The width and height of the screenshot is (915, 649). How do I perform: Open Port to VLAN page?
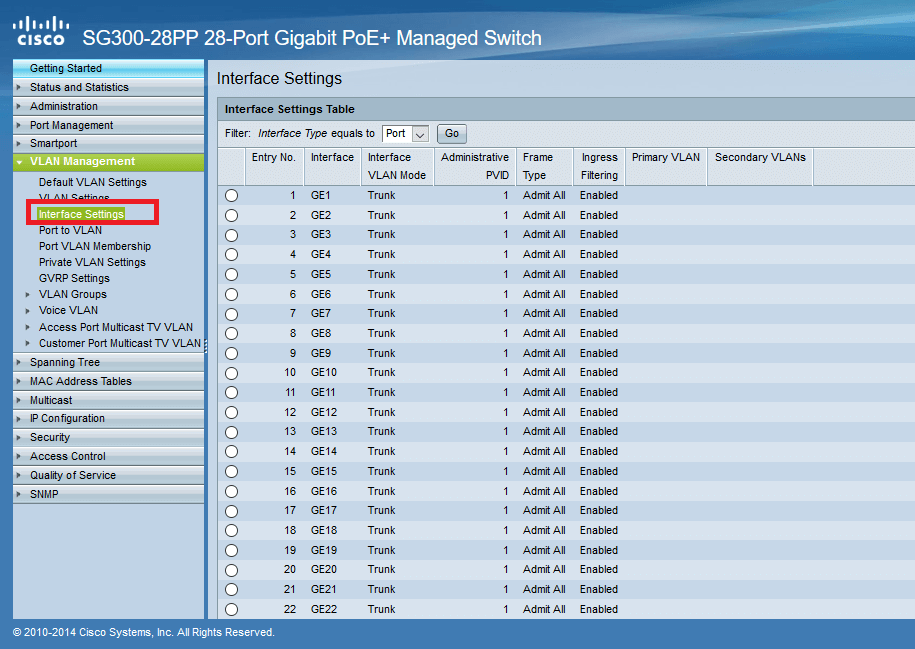[70, 231]
